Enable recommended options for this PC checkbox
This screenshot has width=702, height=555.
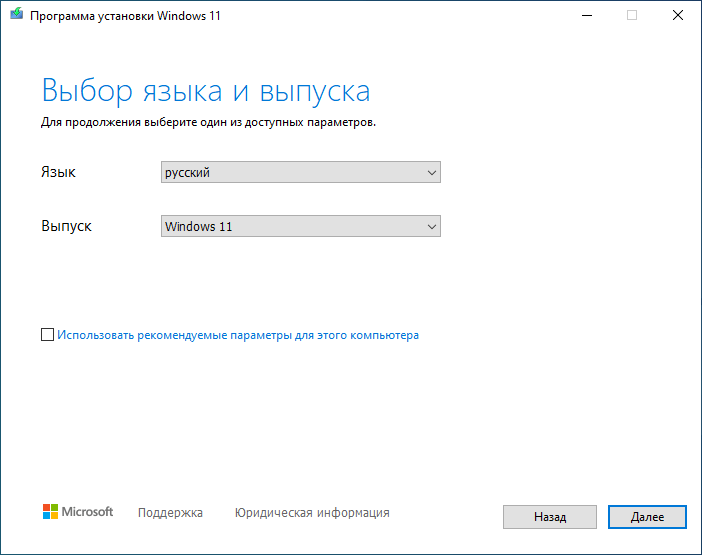(x=47, y=334)
